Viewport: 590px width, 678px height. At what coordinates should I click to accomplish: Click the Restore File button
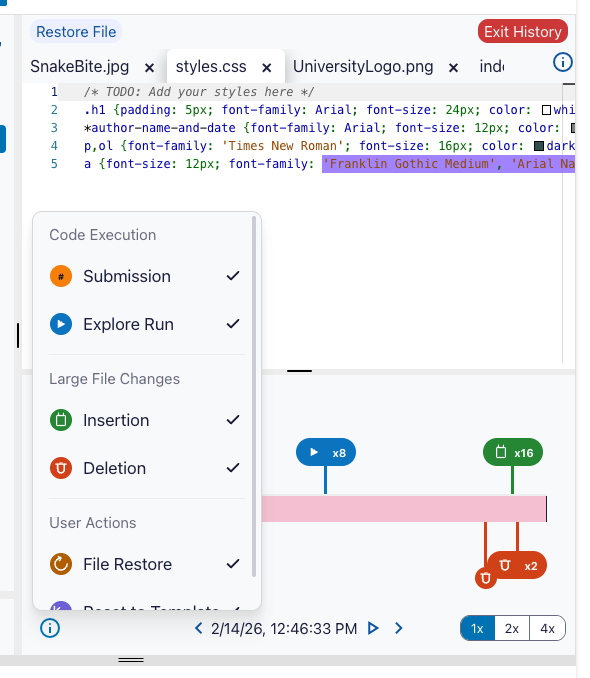(76, 32)
